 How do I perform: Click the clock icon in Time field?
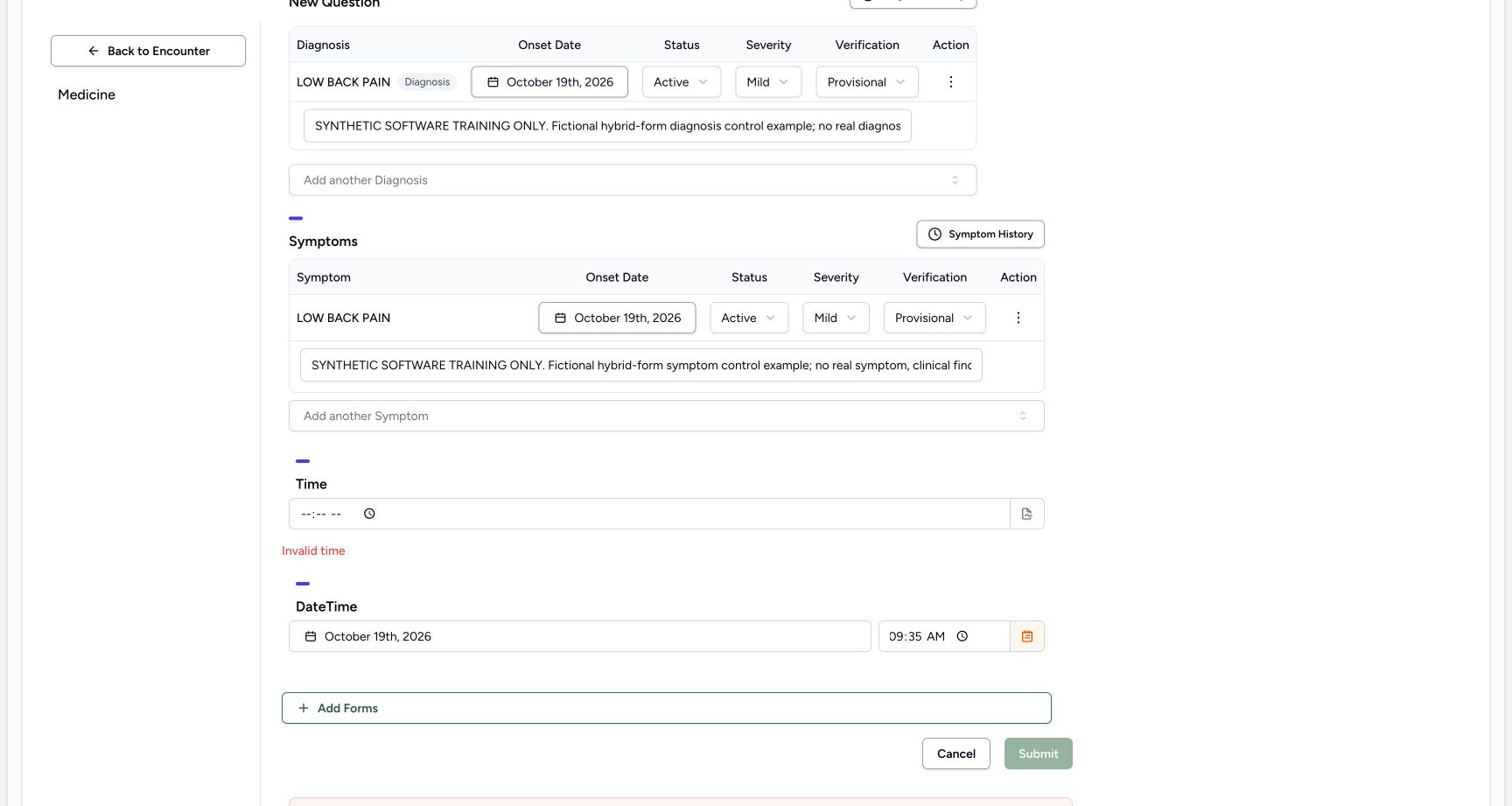(x=369, y=514)
